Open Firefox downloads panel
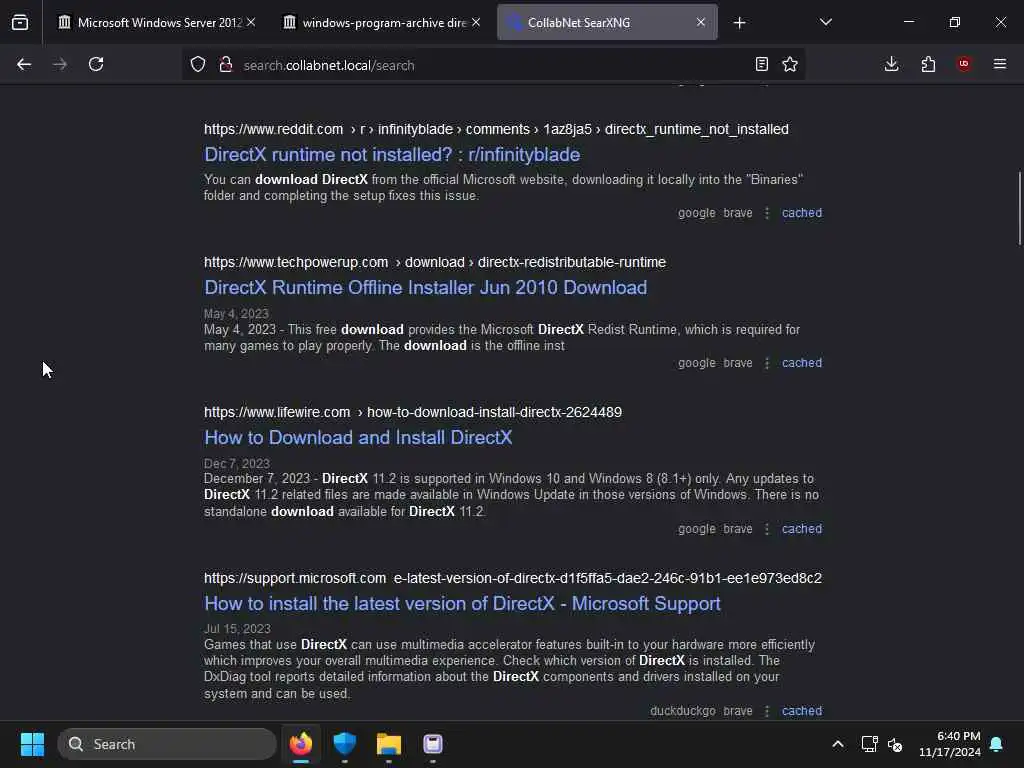1024x768 pixels. [891, 64]
